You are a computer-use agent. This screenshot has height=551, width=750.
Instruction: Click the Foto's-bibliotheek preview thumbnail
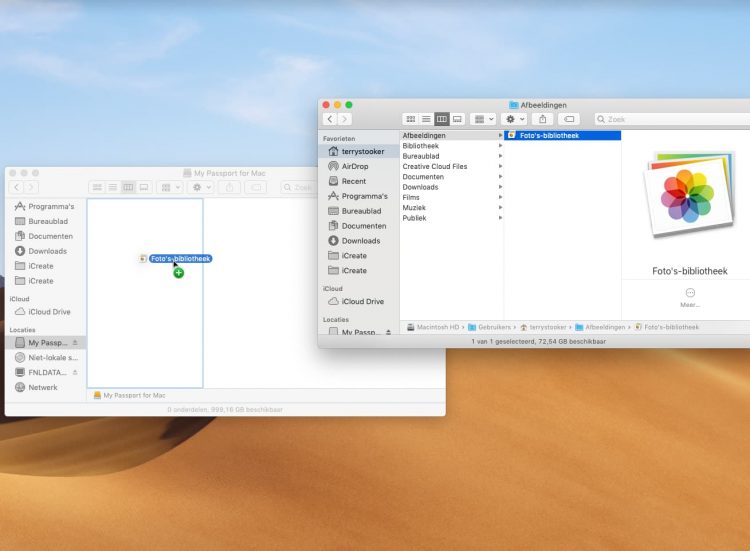click(x=686, y=195)
